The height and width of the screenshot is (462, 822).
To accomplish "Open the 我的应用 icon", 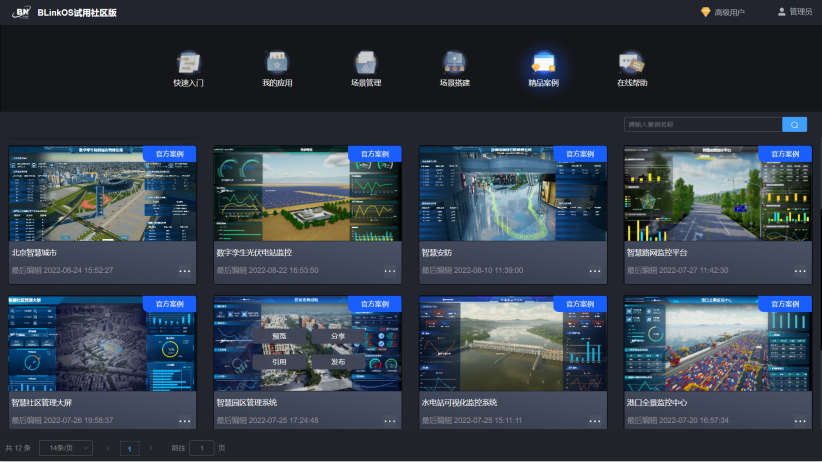I will click(x=276, y=63).
